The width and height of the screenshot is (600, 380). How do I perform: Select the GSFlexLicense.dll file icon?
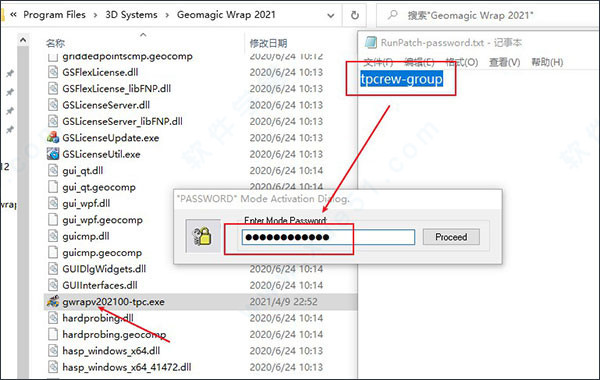(53, 72)
